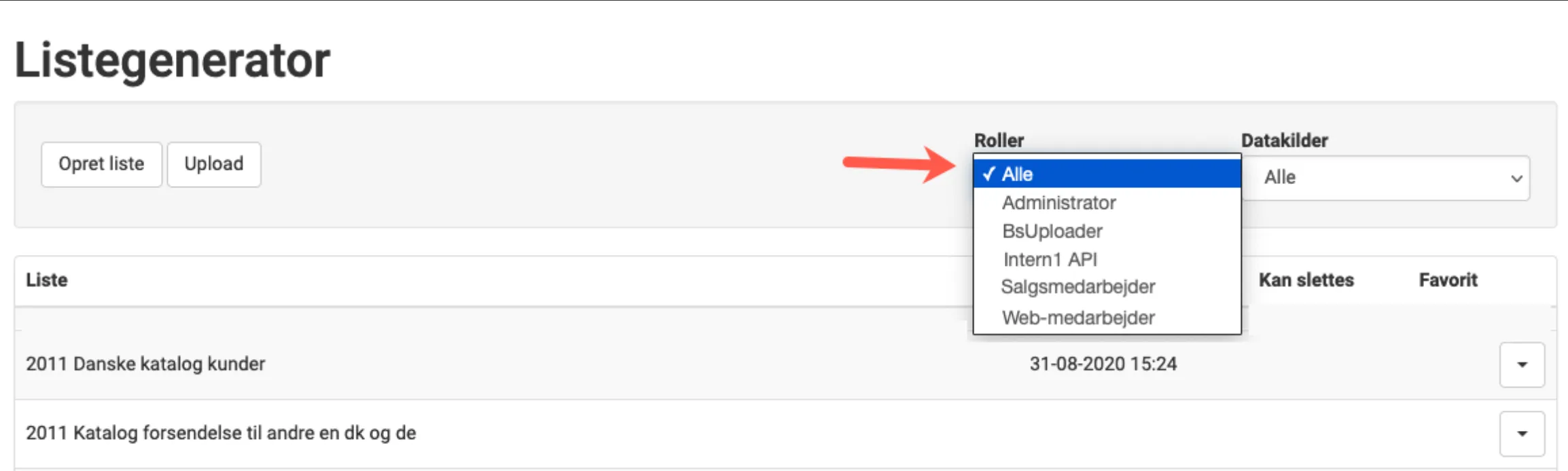Click the 31-08-2020 15:24 date cell
The height and width of the screenshot is (471, 1568).
point(1103,364)
